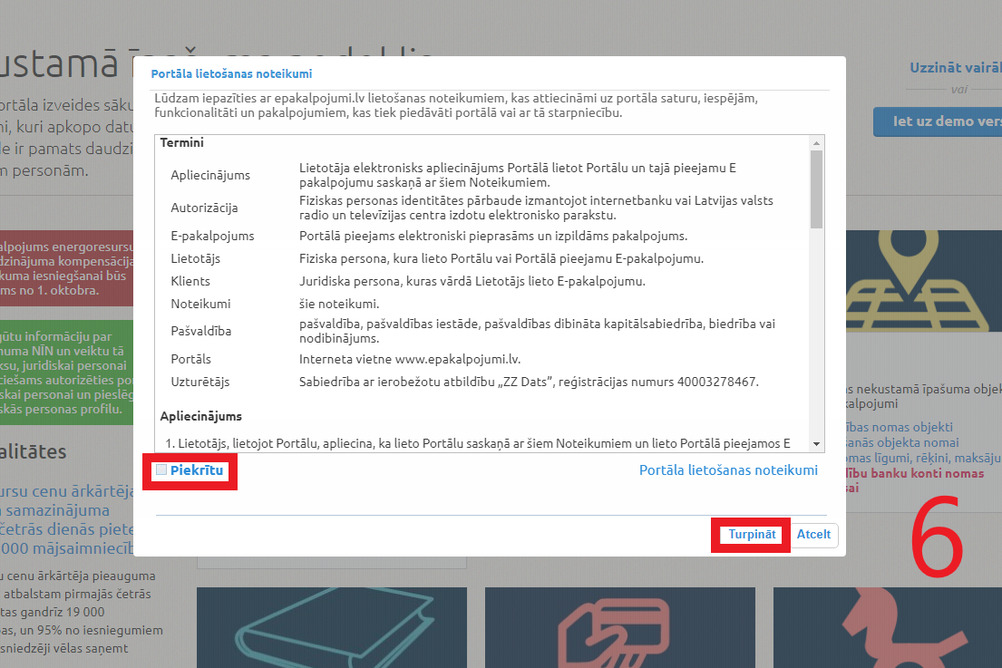Click the terms box scrollbar thumb

[x=816, y=189]
